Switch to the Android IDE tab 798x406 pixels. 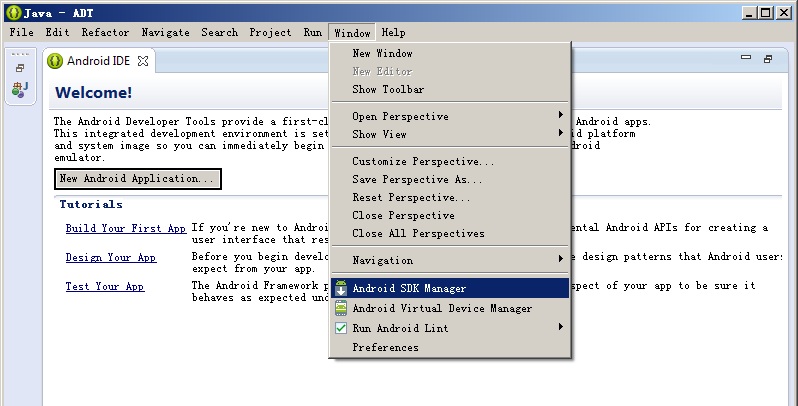pyautogui.click(x=98, y=61)
